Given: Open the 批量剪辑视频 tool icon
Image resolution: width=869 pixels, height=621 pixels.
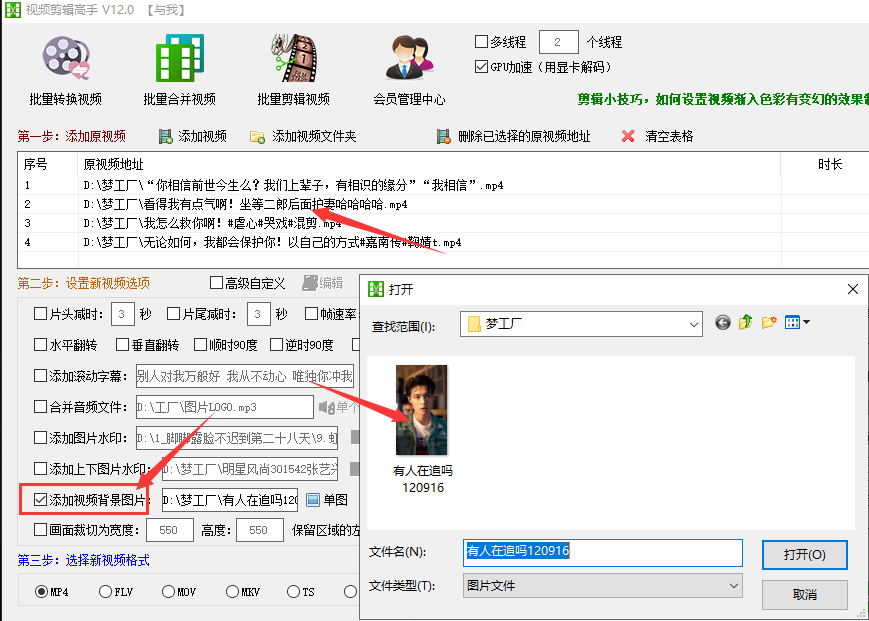Looking at the screenshot, I should pyautogui.click(x=294, y=58).
